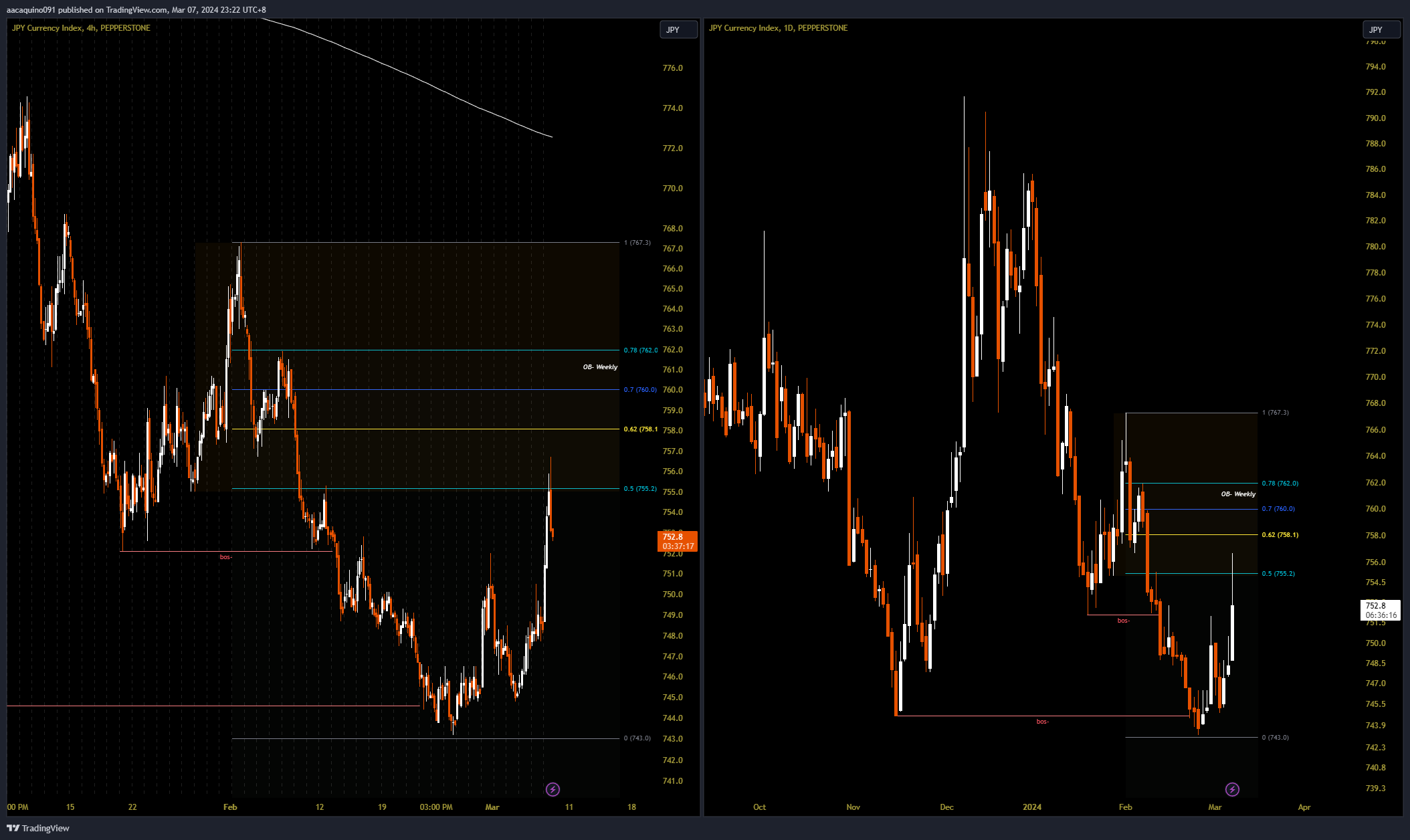Image resolution: width=1410 pixels, height=840 pixels.
Task: Click the white 752.8 price label on 1D chart
Action: tap(1381, 610)
